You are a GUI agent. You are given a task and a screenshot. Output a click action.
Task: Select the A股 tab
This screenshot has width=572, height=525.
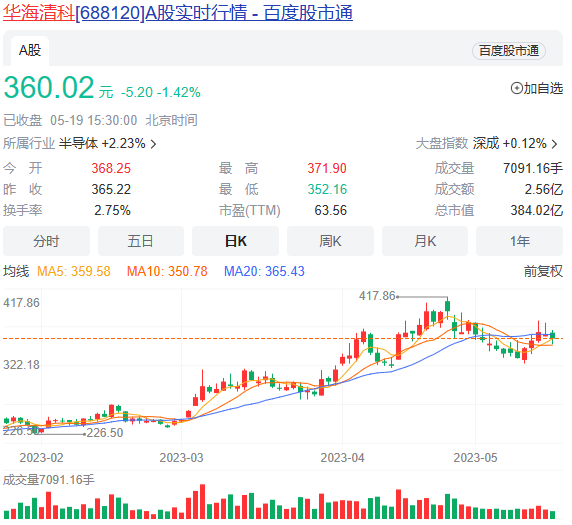(30, 51)
